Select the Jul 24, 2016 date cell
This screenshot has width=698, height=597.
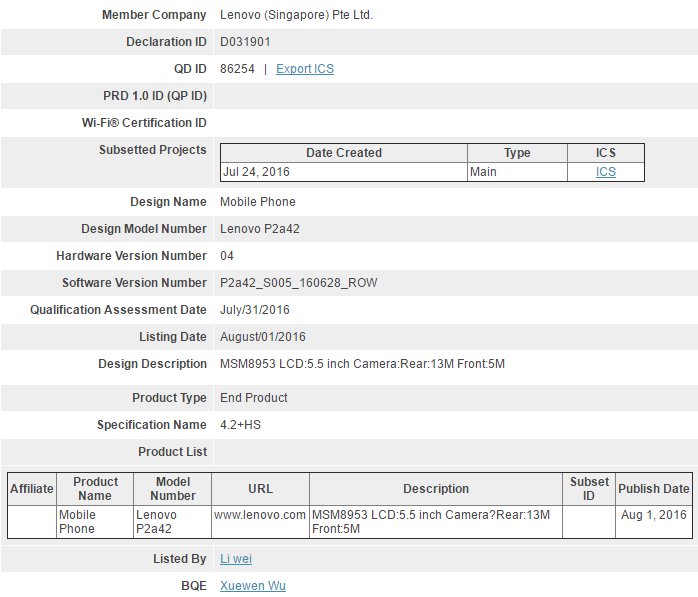click(x=257, y=172)
